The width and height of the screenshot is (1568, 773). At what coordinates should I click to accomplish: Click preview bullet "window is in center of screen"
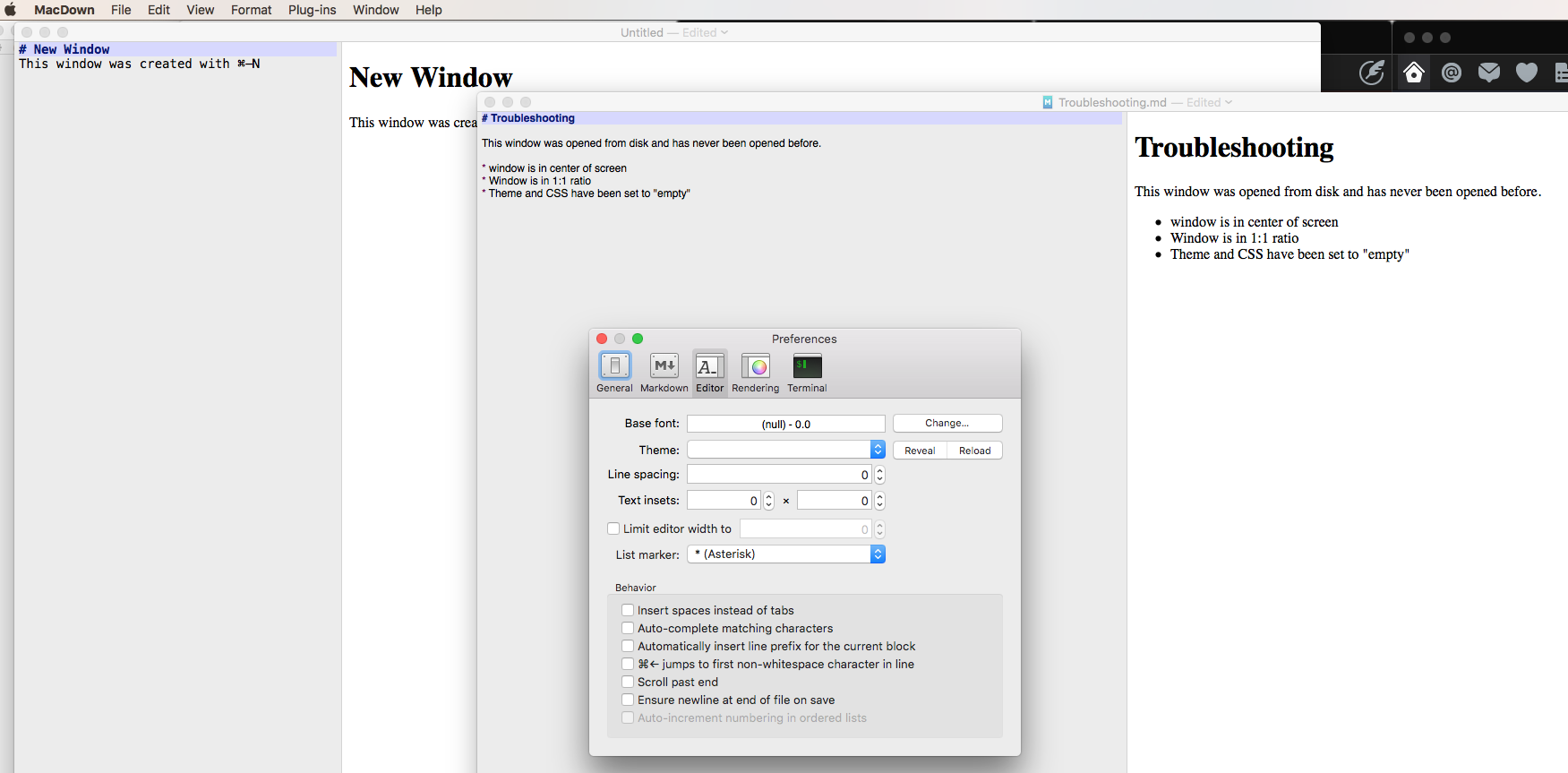(1254, 222)
